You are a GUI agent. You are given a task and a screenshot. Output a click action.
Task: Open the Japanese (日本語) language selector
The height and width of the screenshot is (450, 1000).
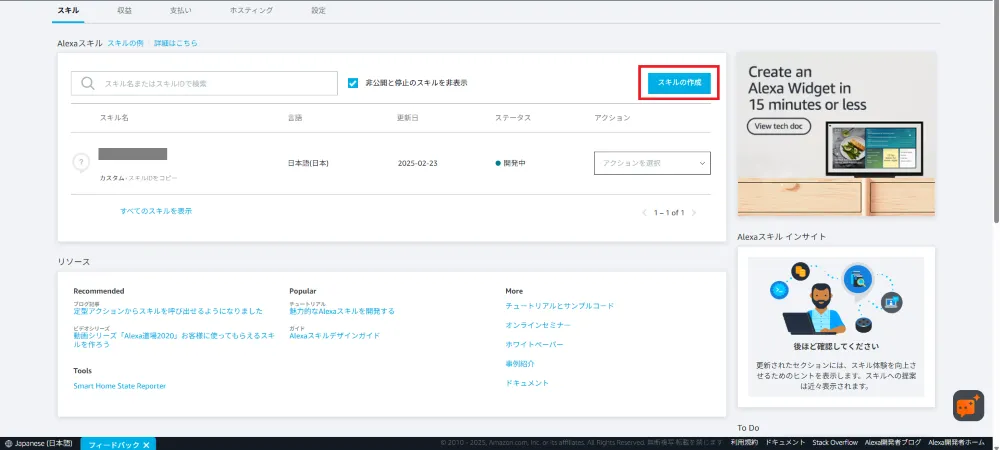pos(38,444)
